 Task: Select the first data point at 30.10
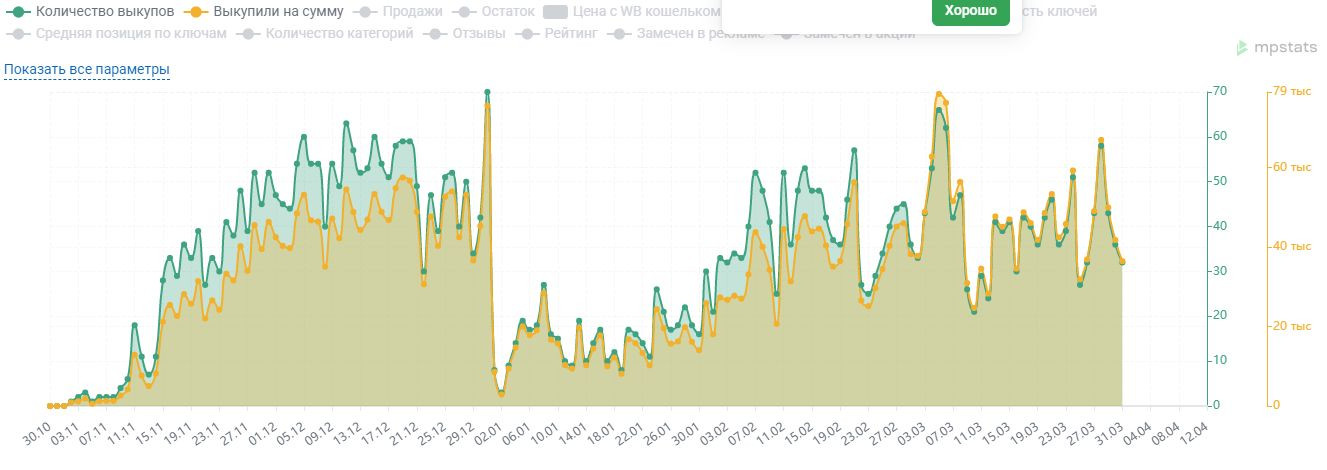(50, 405)
